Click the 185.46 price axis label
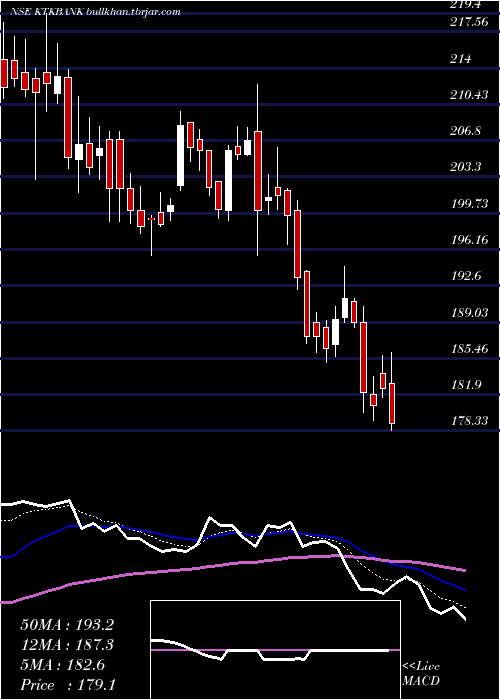The image size is (500, 700). 469,348
